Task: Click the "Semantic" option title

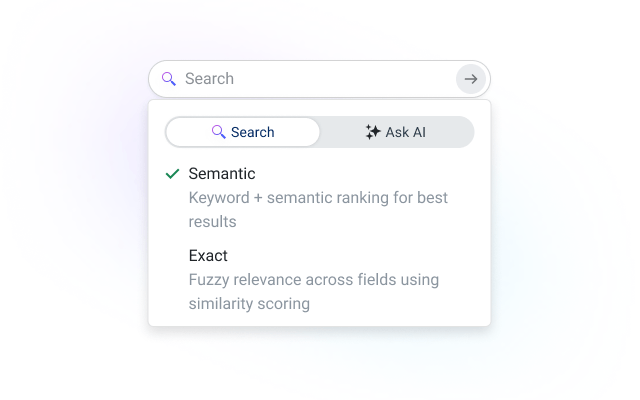Action: coord(222,174)
